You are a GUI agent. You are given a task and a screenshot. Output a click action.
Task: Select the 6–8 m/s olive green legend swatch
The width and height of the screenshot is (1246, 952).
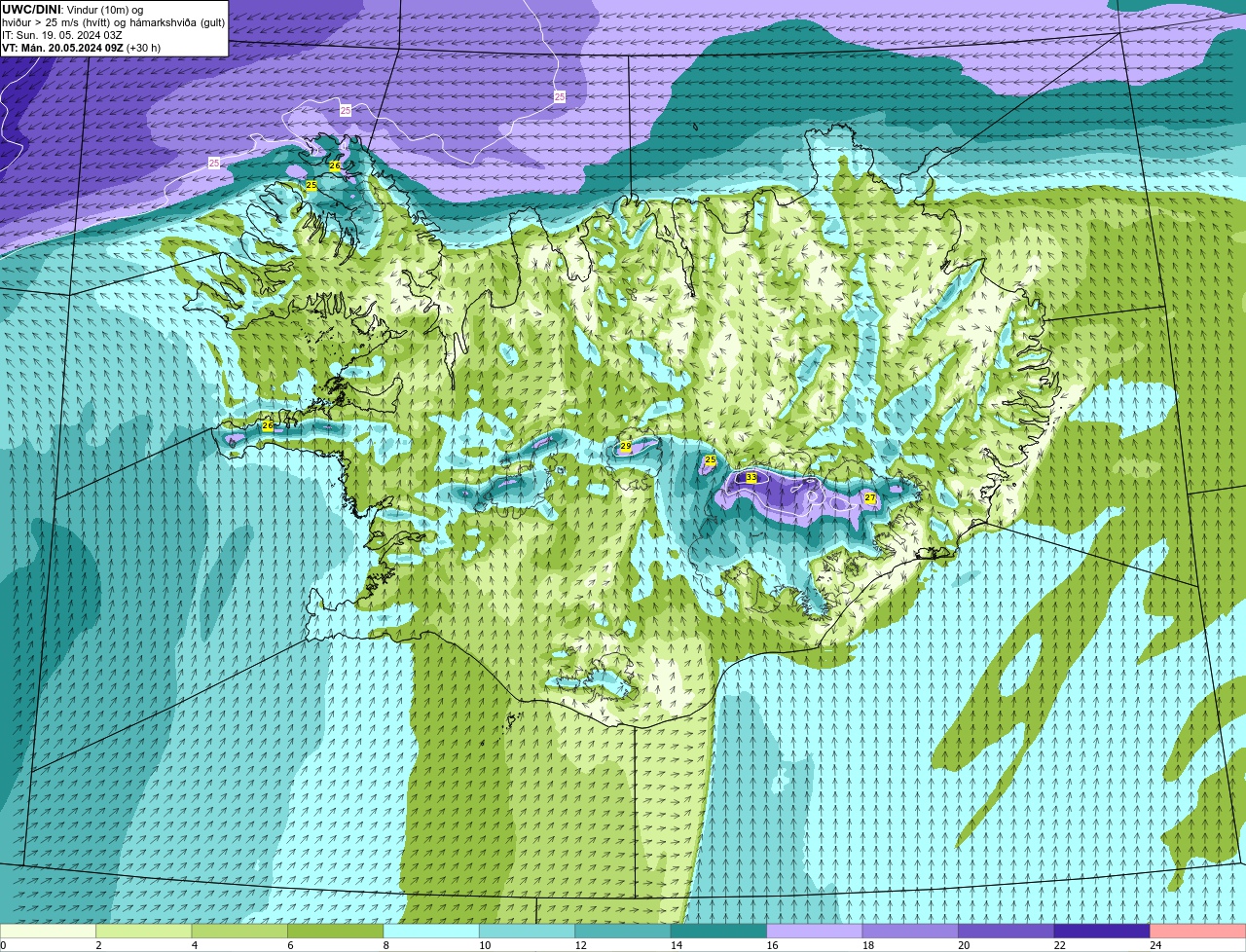click(x=336, y=932)
